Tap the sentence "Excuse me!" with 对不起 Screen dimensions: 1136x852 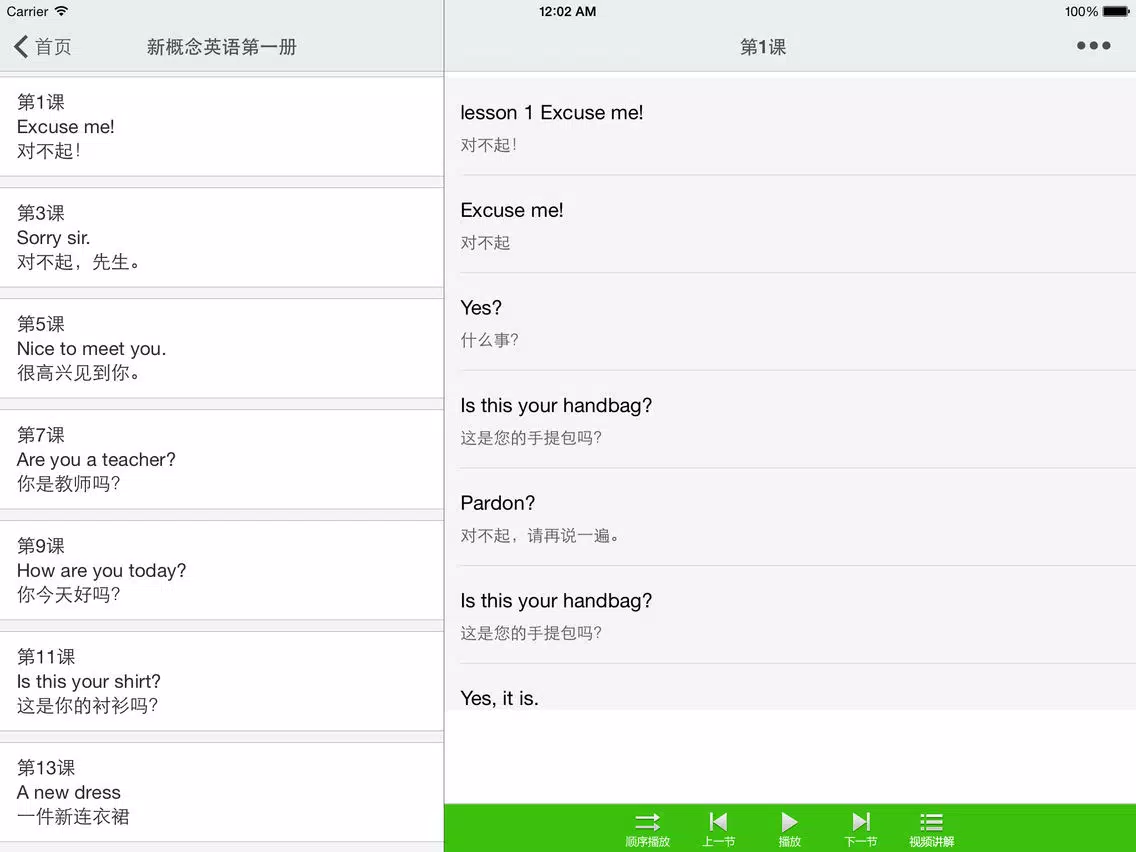(790, 224)
